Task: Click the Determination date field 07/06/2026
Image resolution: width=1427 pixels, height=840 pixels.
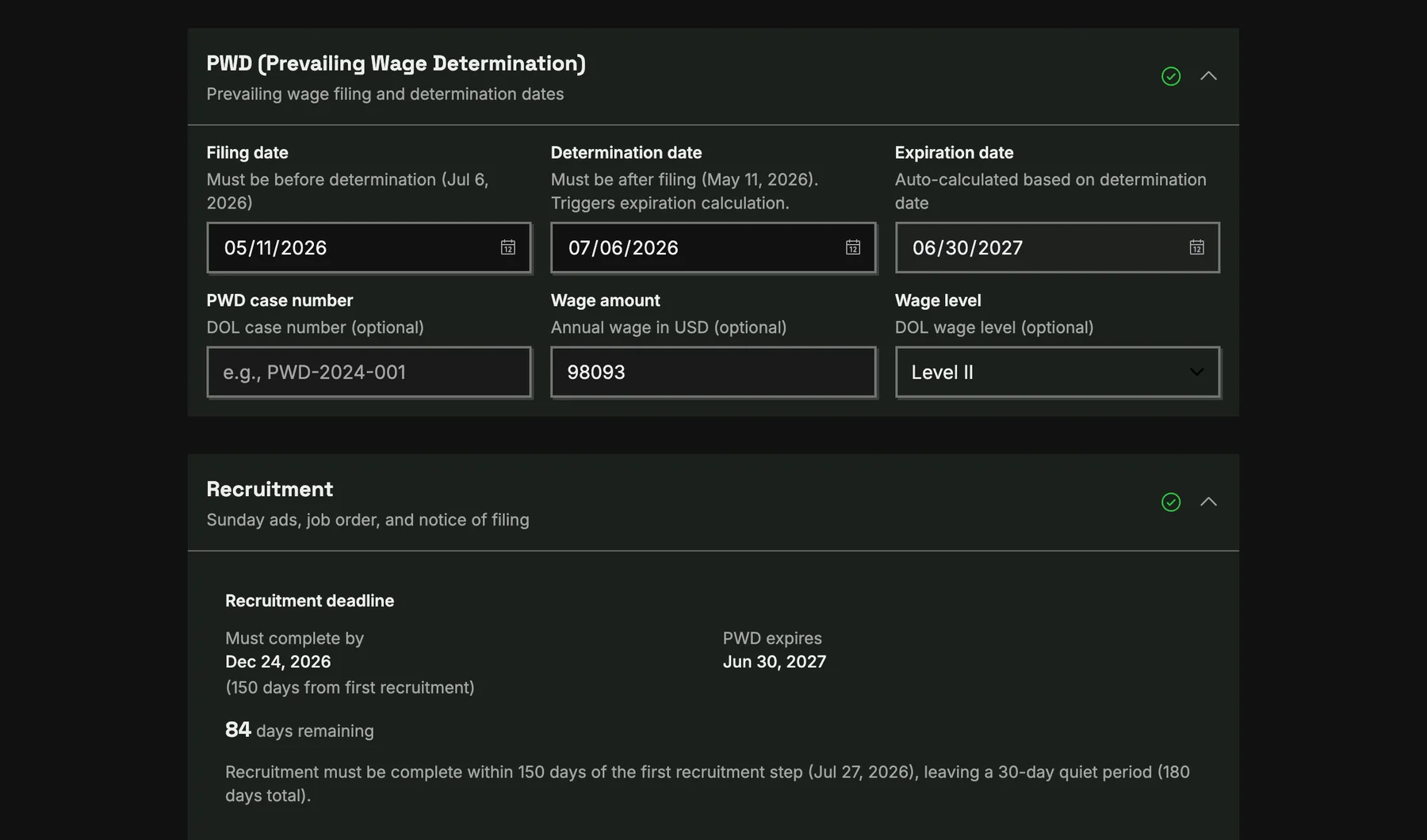Action: 713,247
